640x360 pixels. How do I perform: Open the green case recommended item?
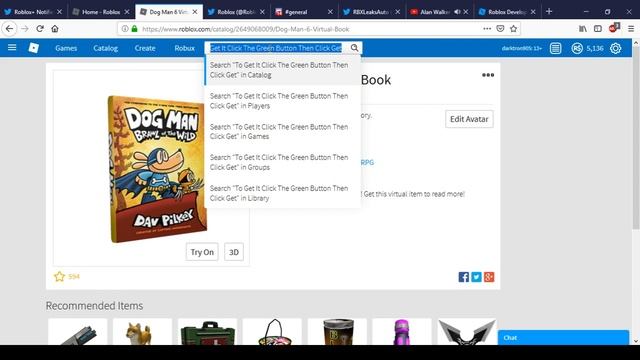click(207, 332)
